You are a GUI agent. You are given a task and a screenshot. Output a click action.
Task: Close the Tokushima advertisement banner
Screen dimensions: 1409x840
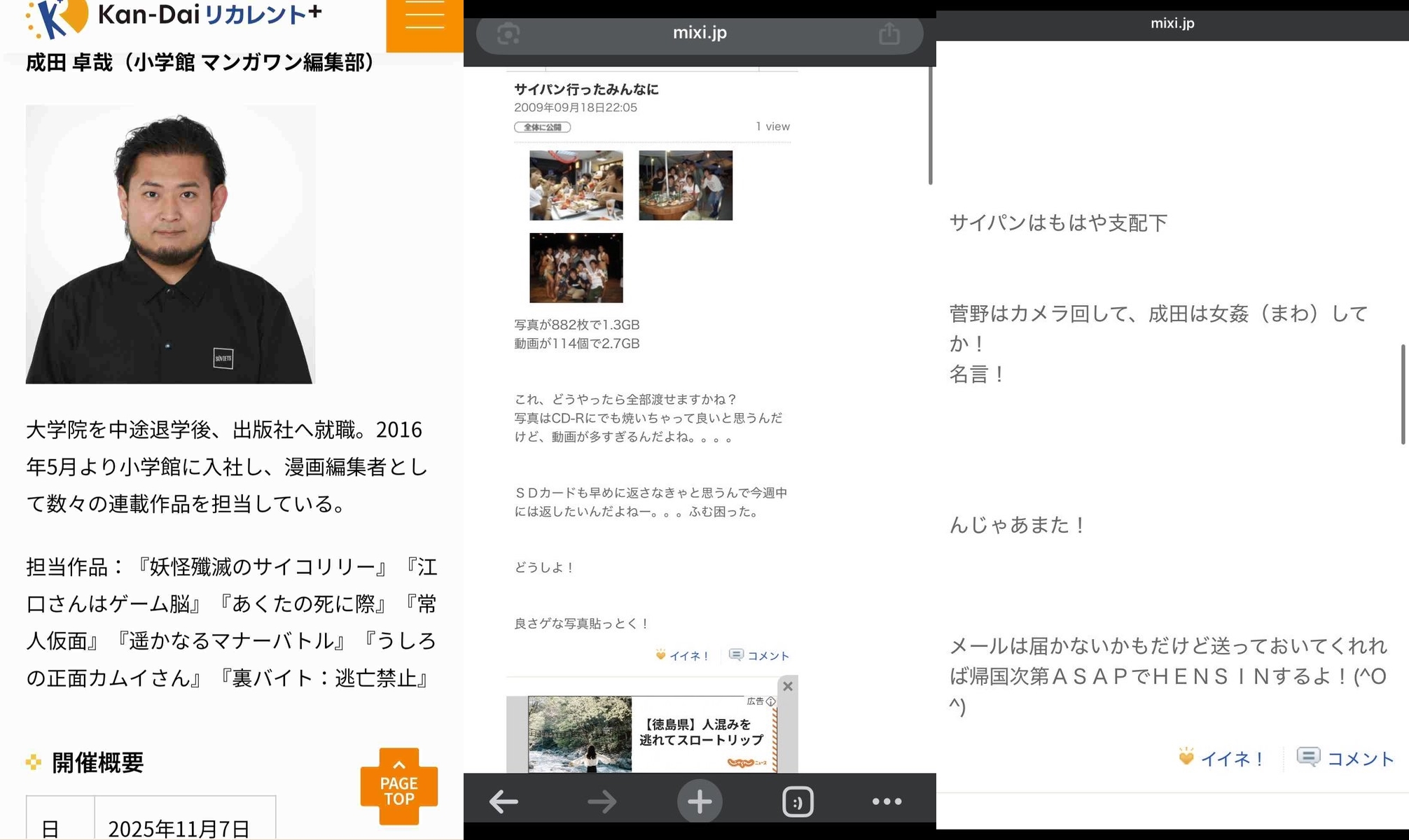788,686
